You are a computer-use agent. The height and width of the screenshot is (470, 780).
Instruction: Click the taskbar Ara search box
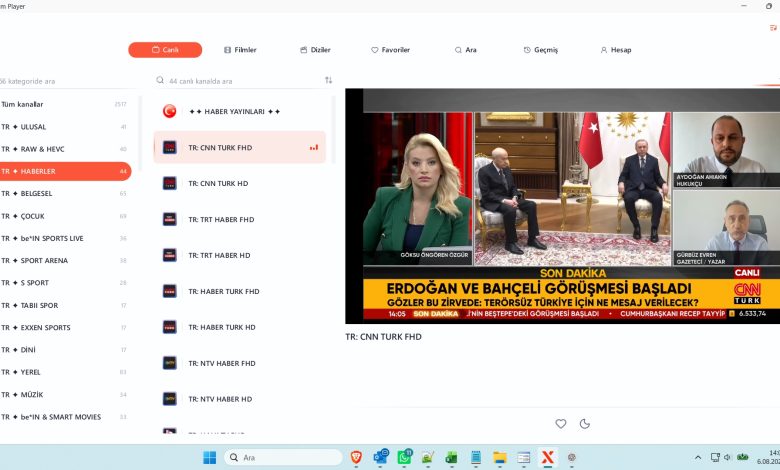(284, 458)
